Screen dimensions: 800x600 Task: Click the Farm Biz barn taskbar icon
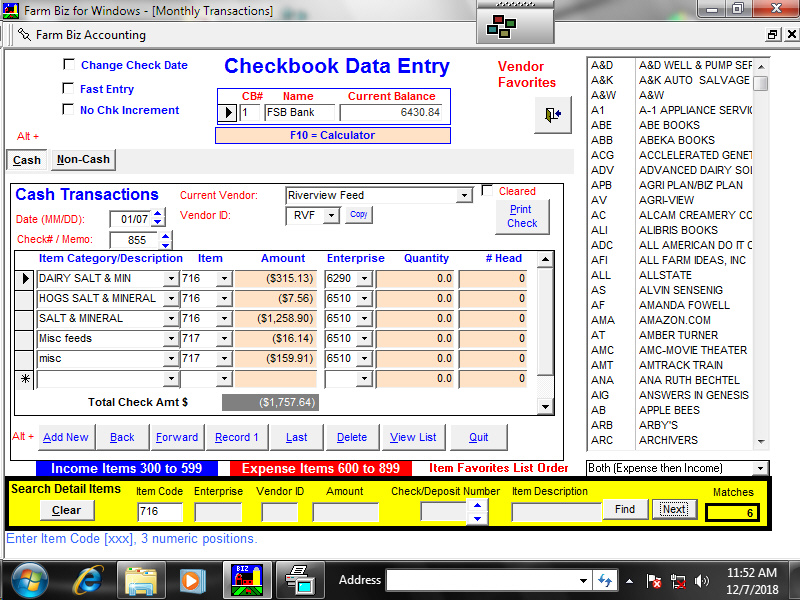coord(247,580)
